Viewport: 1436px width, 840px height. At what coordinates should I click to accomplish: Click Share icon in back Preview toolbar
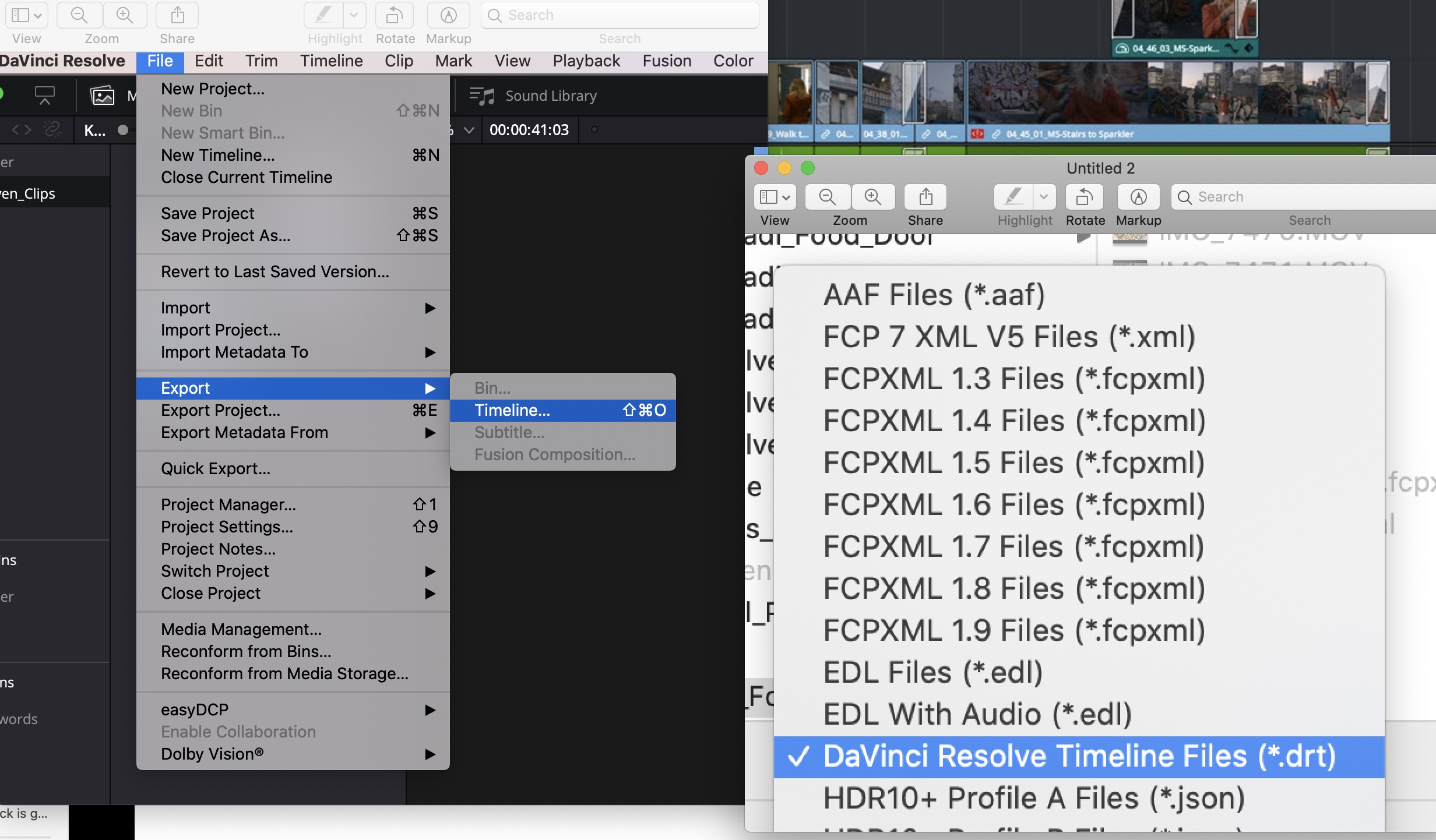pos(177,15)
